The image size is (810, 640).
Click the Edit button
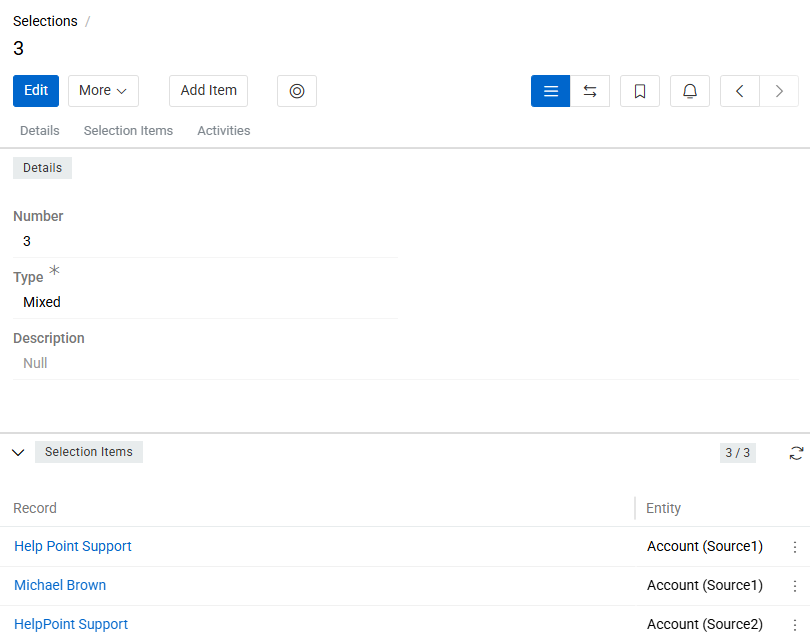pyautogui.click(x=36, y=91)
